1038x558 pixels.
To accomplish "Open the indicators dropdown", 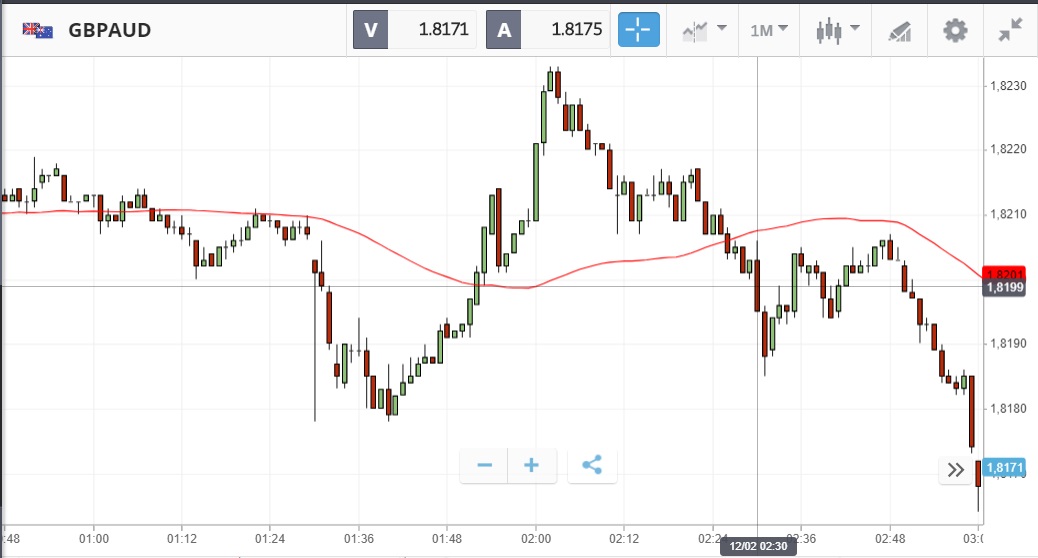I will coord(704,30).
